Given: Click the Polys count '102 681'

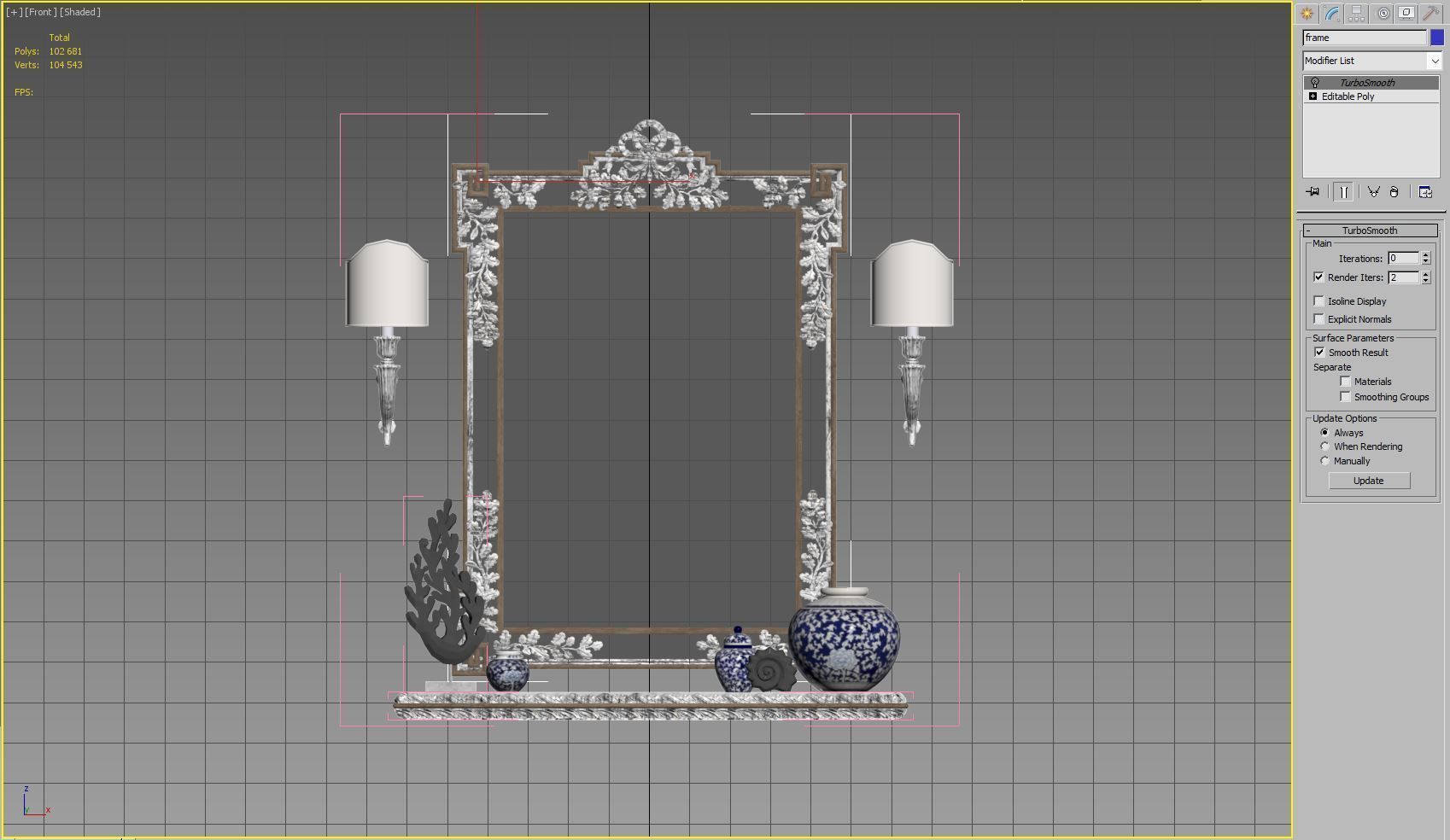Looking at the screenshot, I should tap(66, 51).
